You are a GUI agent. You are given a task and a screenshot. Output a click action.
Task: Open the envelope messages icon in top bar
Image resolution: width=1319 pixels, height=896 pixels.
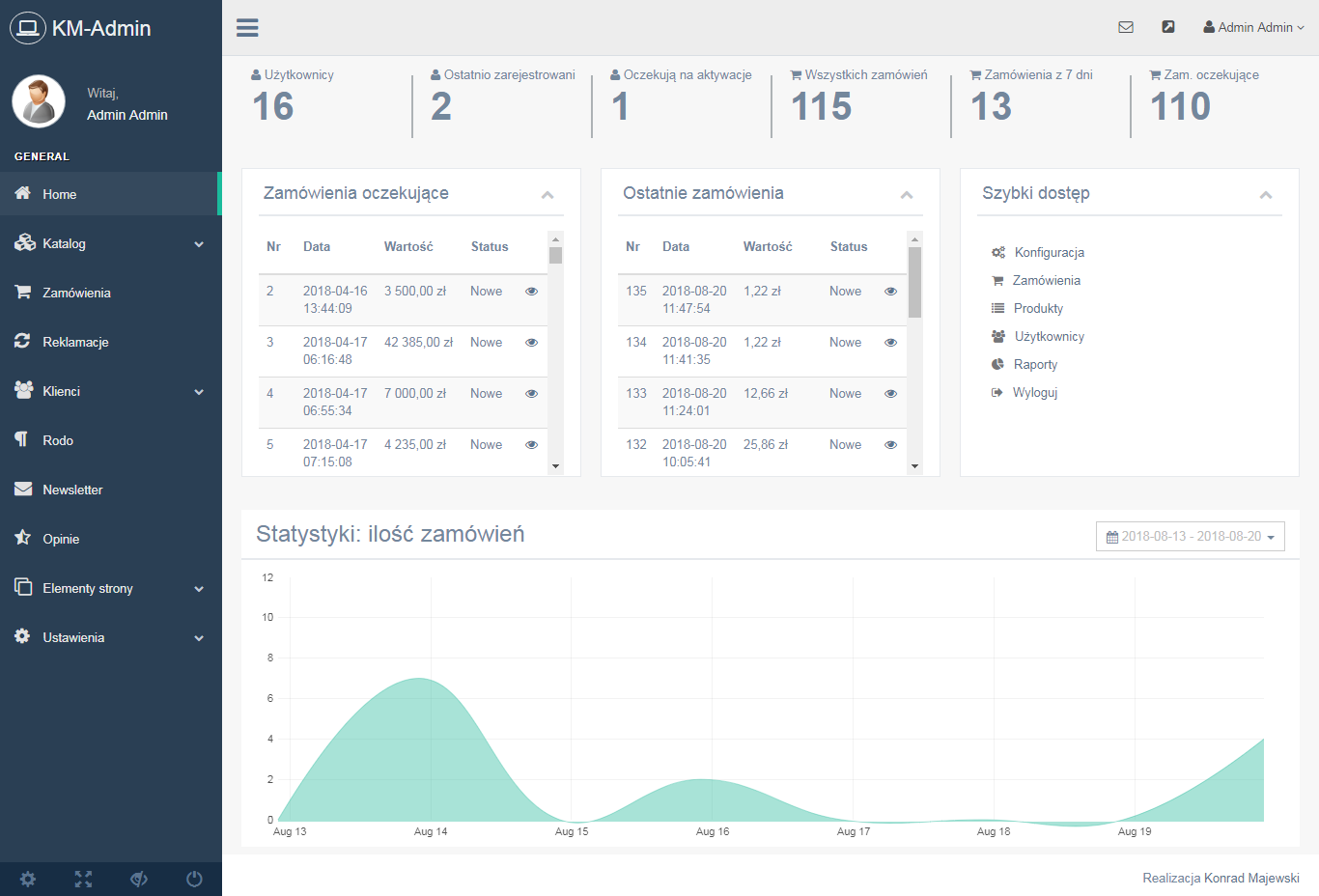1126,27
